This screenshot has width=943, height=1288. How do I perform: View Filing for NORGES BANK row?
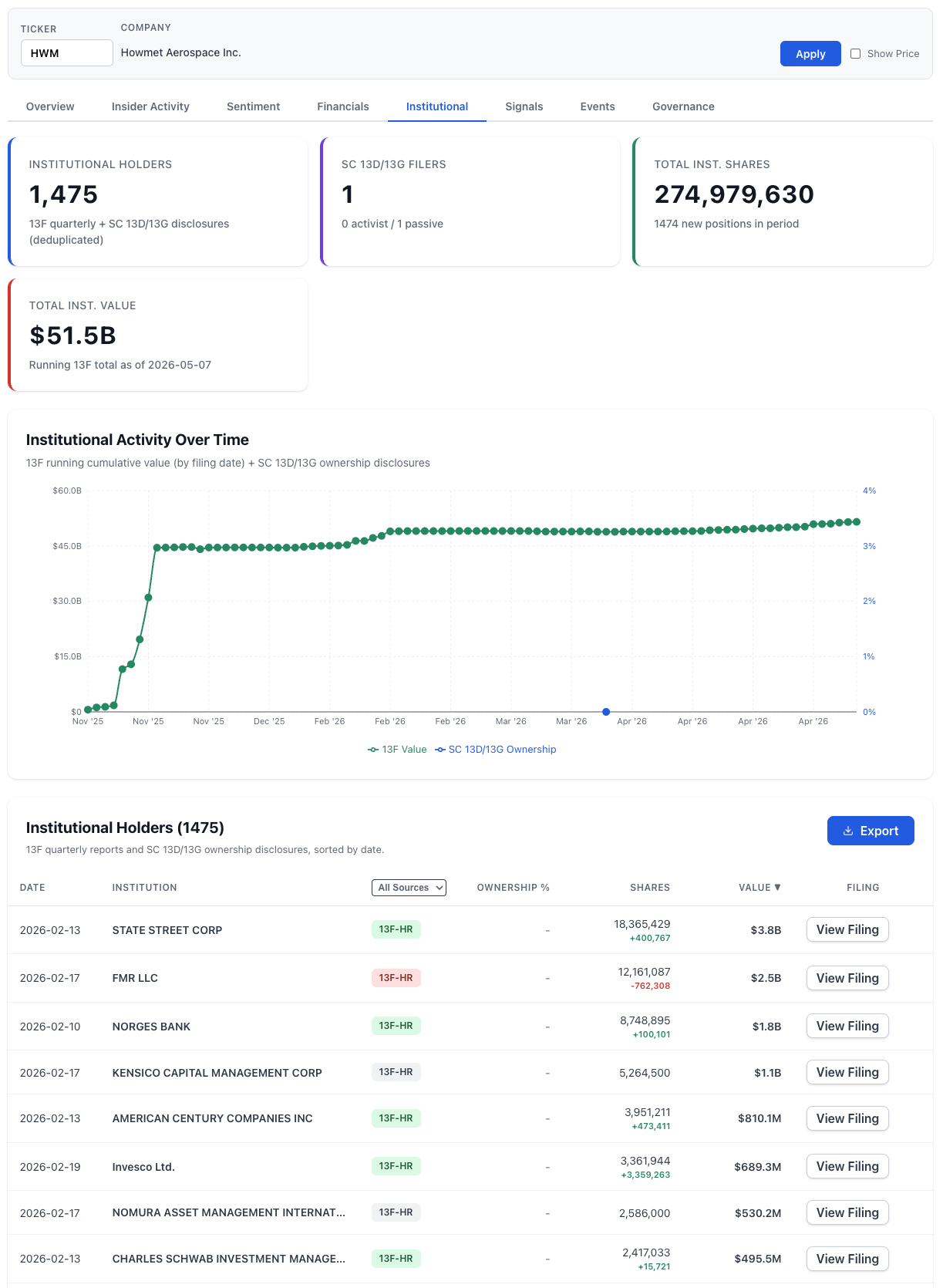pos(847,1026)
